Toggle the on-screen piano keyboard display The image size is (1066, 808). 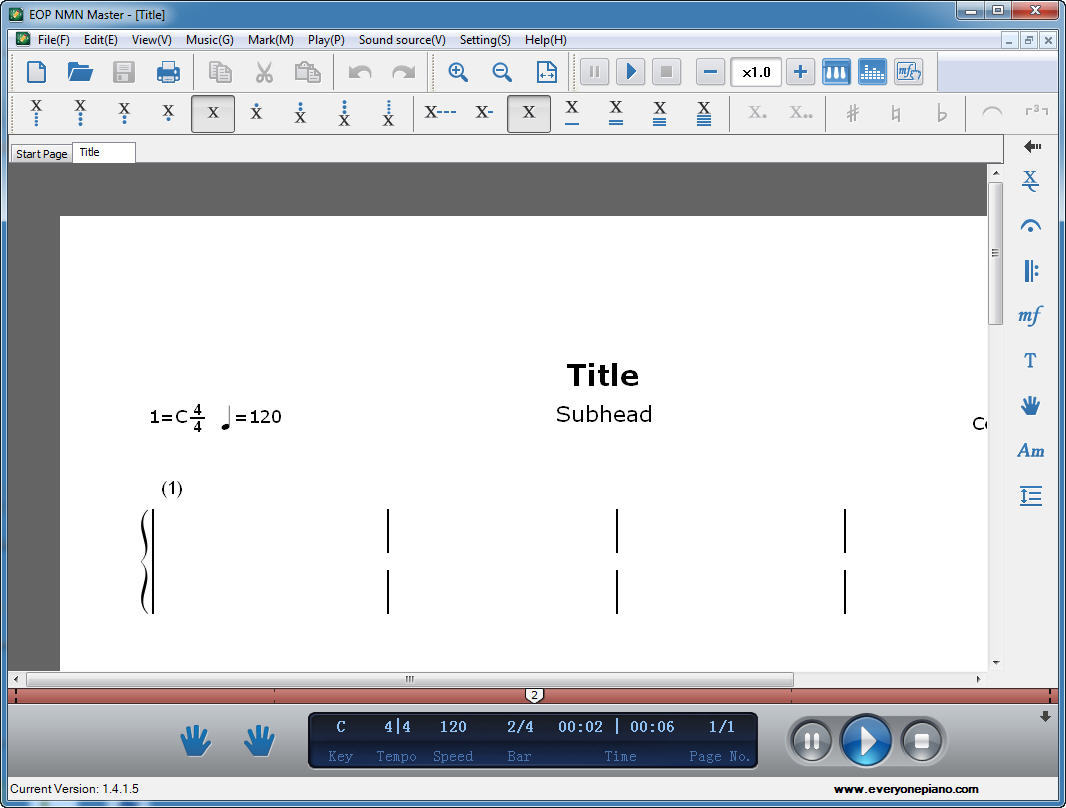[x=836, y=71]
